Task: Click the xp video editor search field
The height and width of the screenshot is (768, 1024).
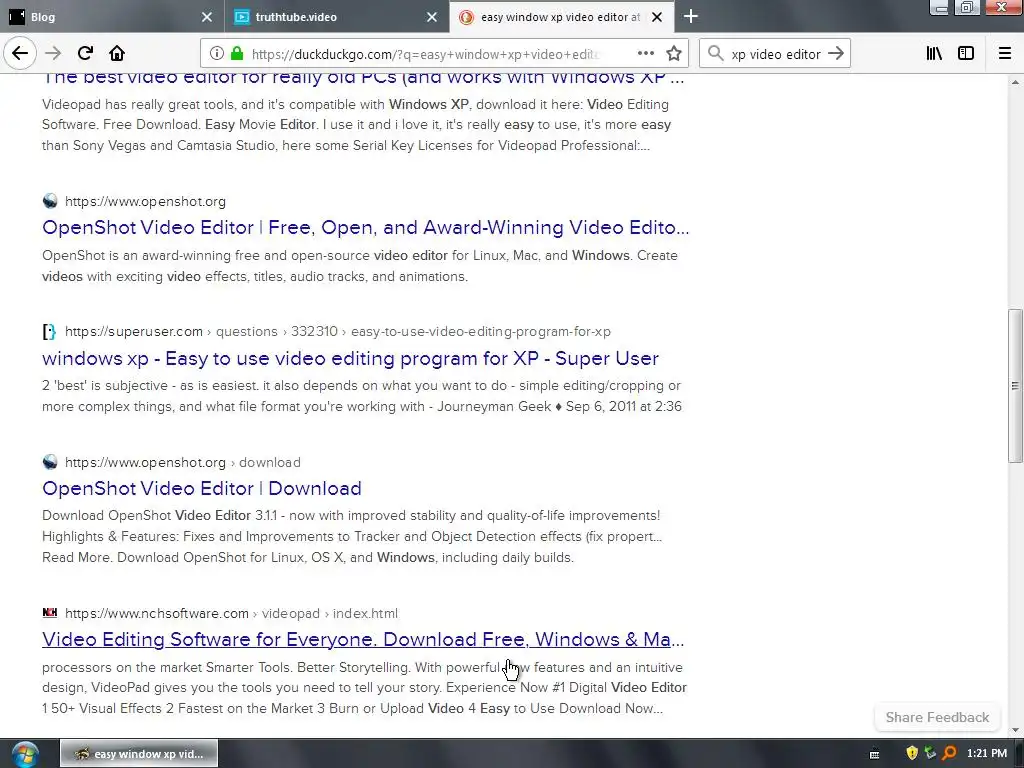Action: point(776,54)
